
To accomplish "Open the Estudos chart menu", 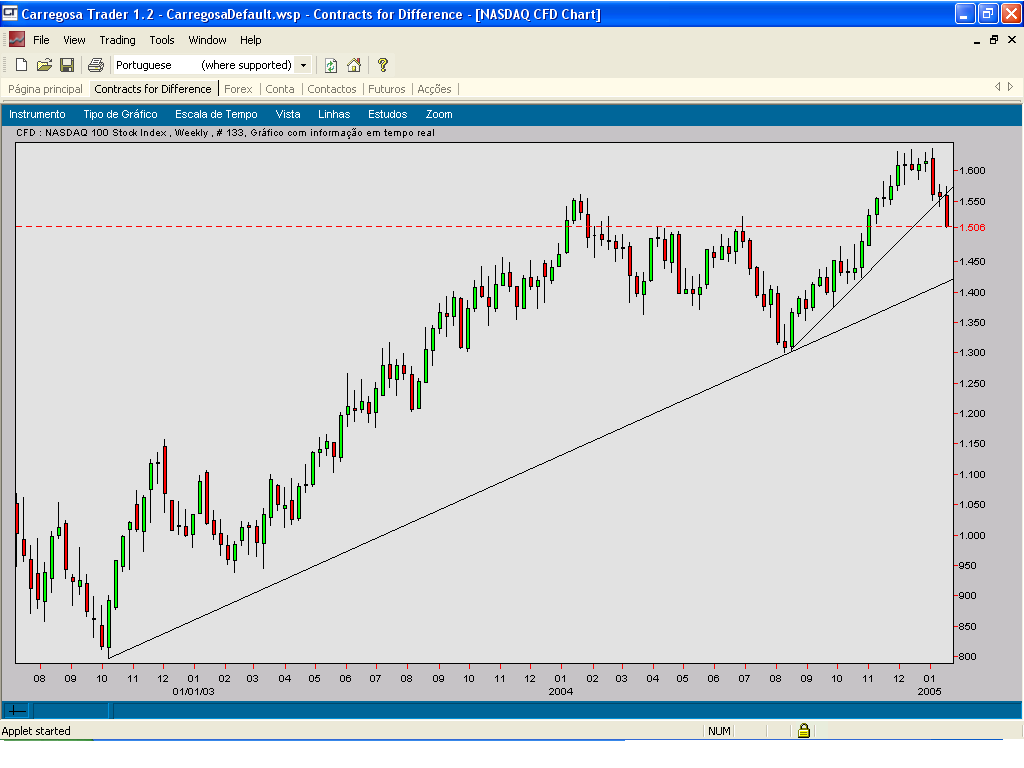I will coord(387,114).
